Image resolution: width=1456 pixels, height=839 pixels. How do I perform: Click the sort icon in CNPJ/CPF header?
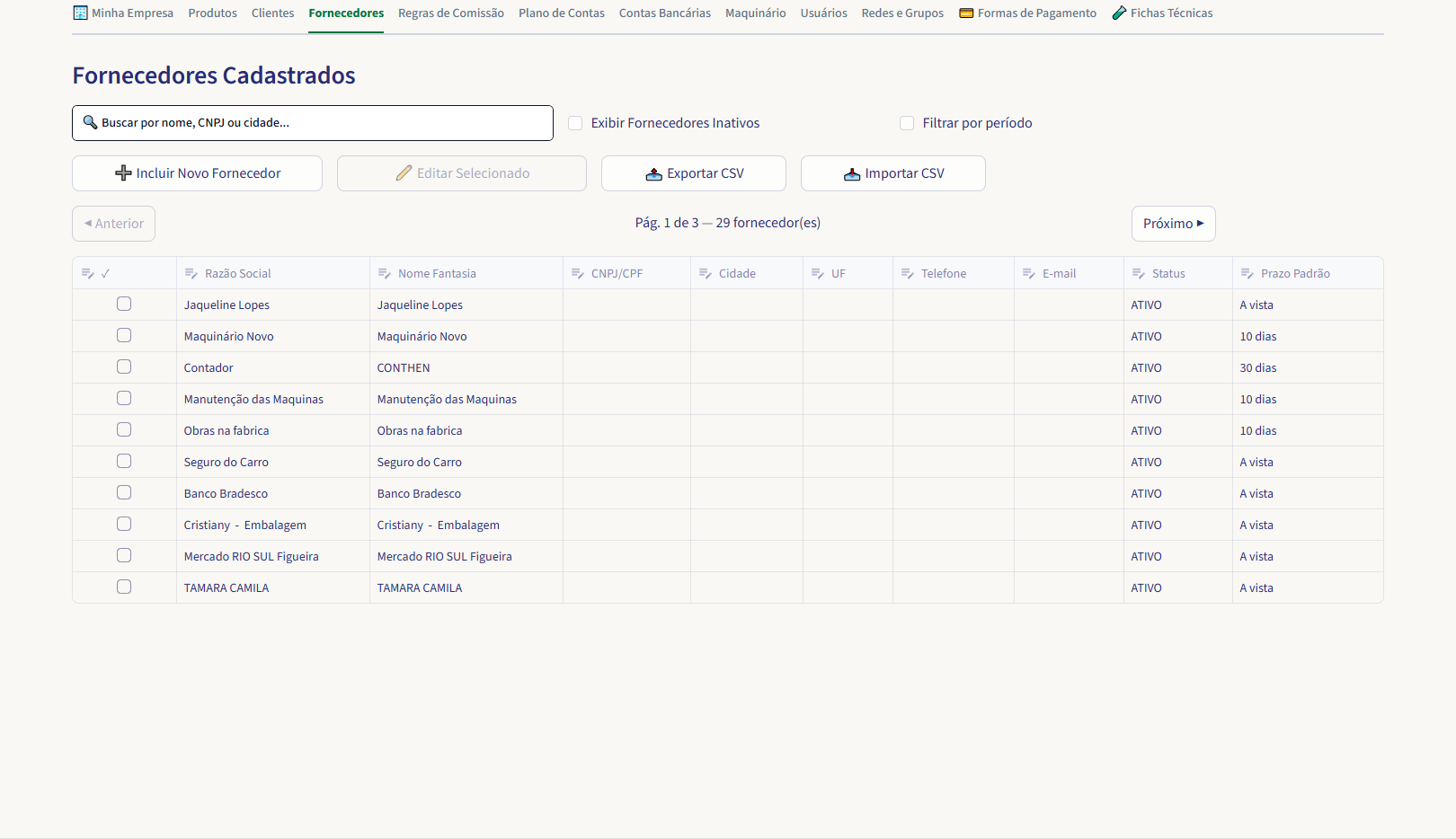[577, 273]
